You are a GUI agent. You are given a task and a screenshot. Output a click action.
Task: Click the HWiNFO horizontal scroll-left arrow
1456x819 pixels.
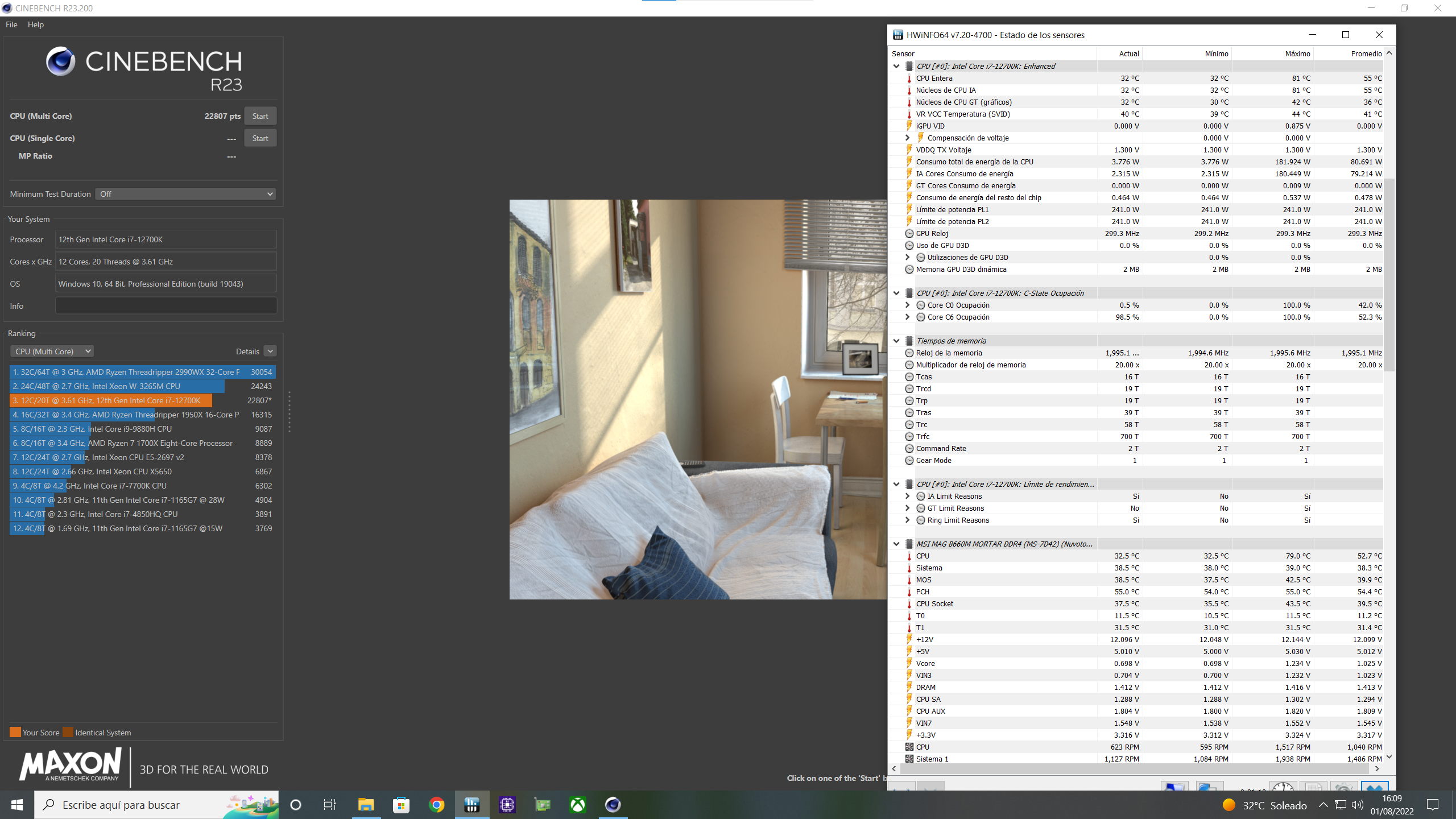[x=894, y=768]
